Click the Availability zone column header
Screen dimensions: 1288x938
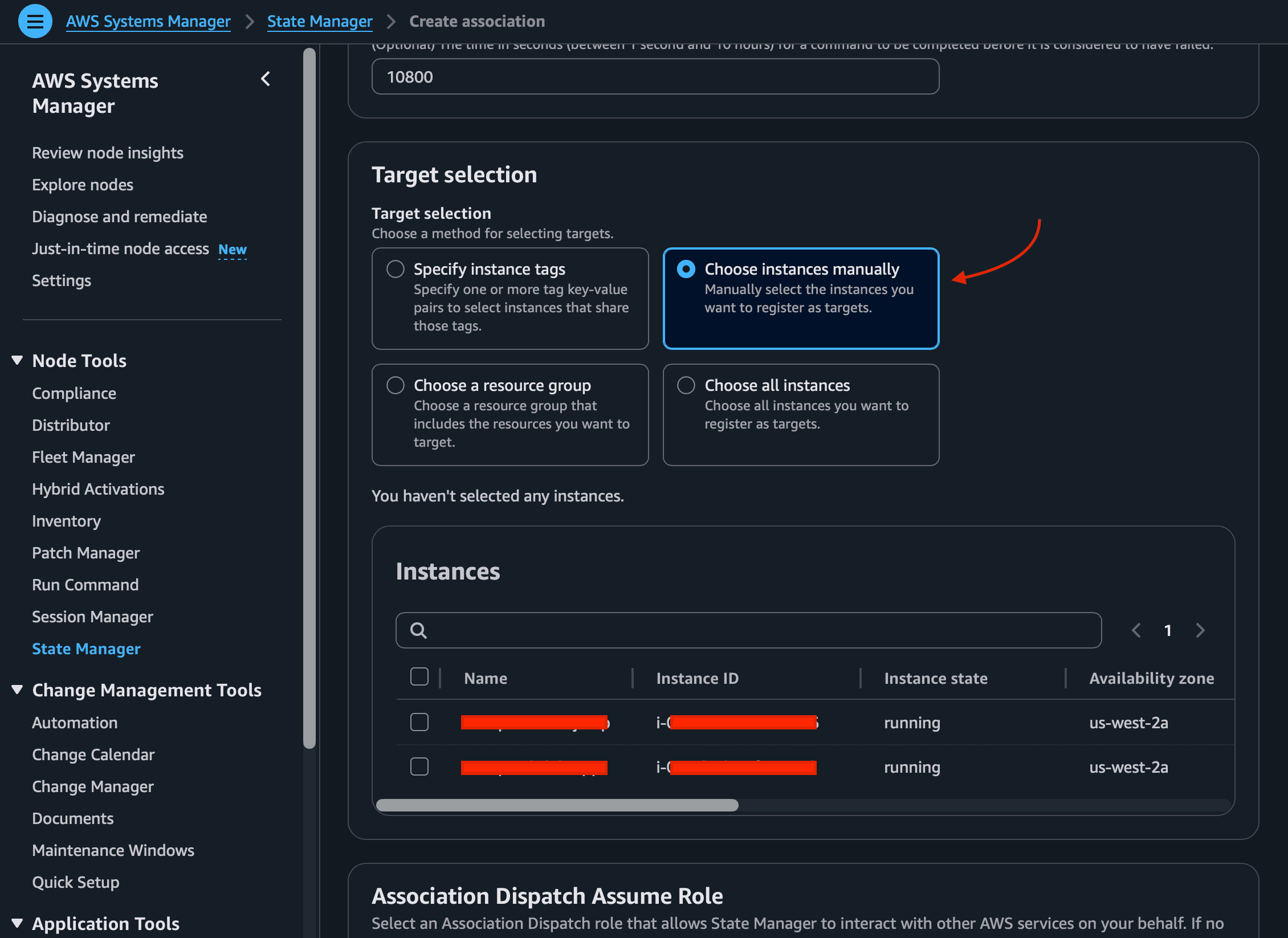(x=1152, y=678)
